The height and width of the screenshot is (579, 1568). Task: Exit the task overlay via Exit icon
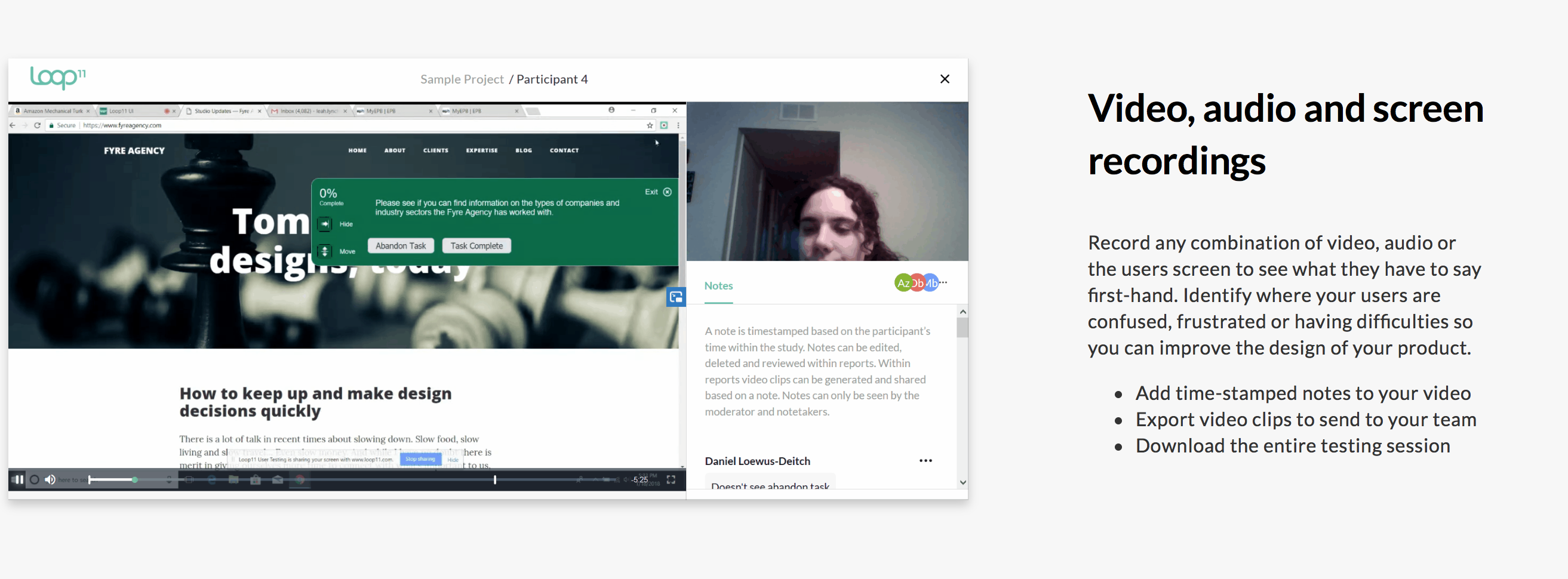pos(667,192)
